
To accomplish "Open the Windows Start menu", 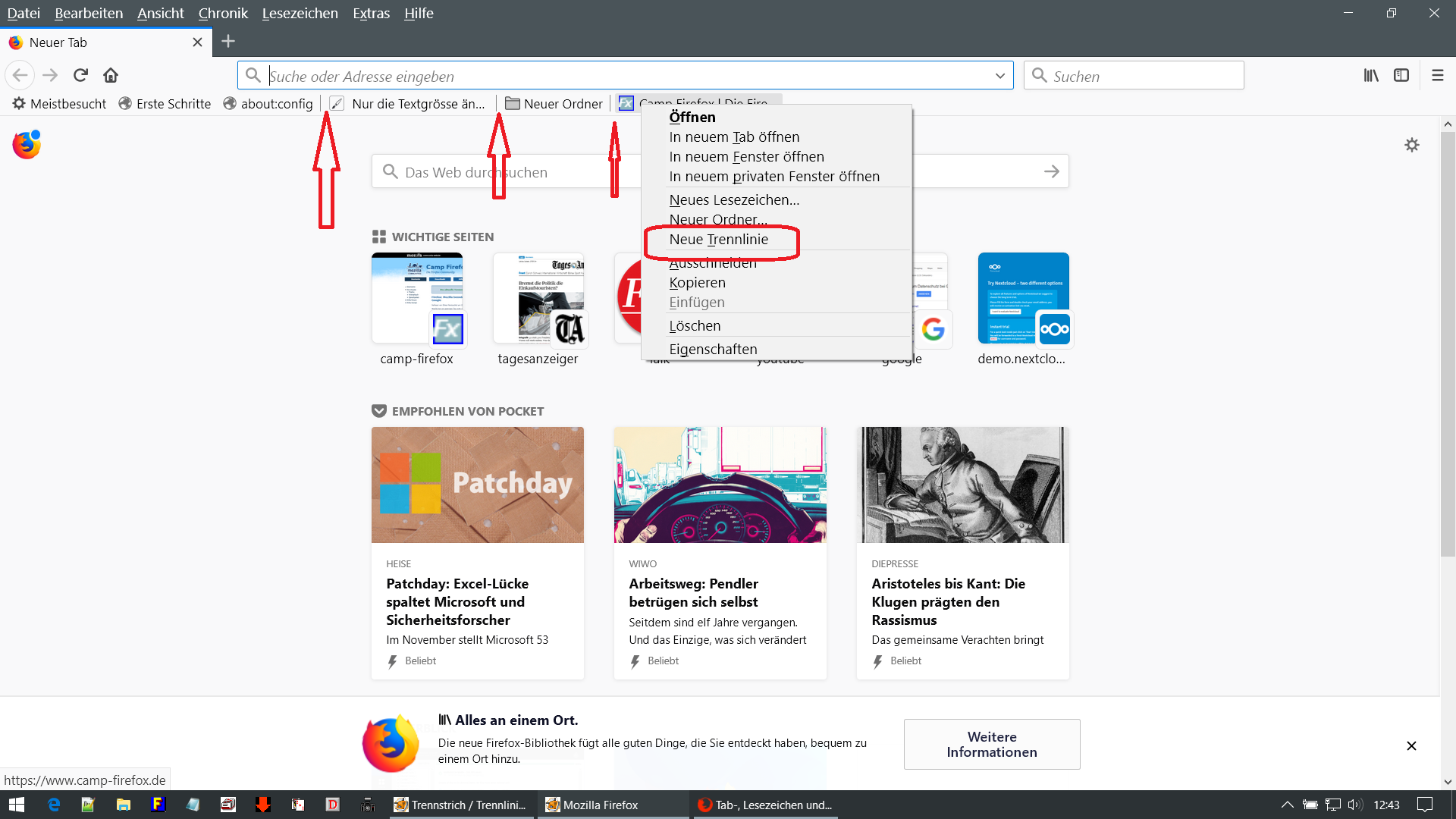I will tap(17, 805).
